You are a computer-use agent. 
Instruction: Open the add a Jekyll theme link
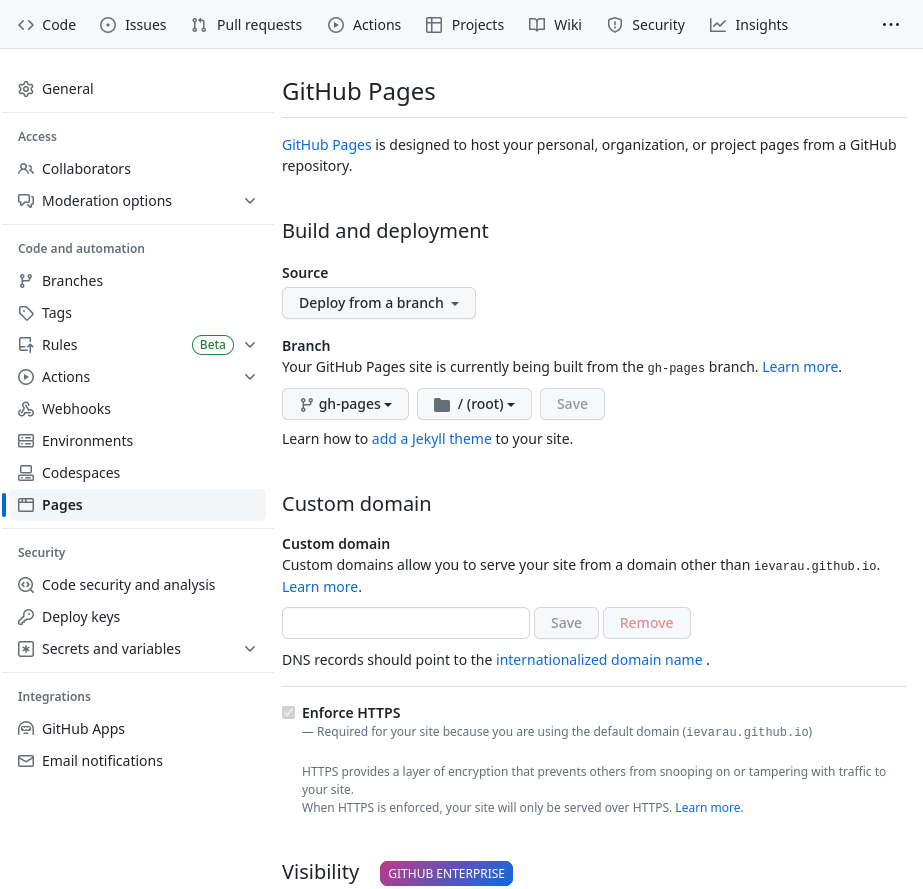pos(431,439)
